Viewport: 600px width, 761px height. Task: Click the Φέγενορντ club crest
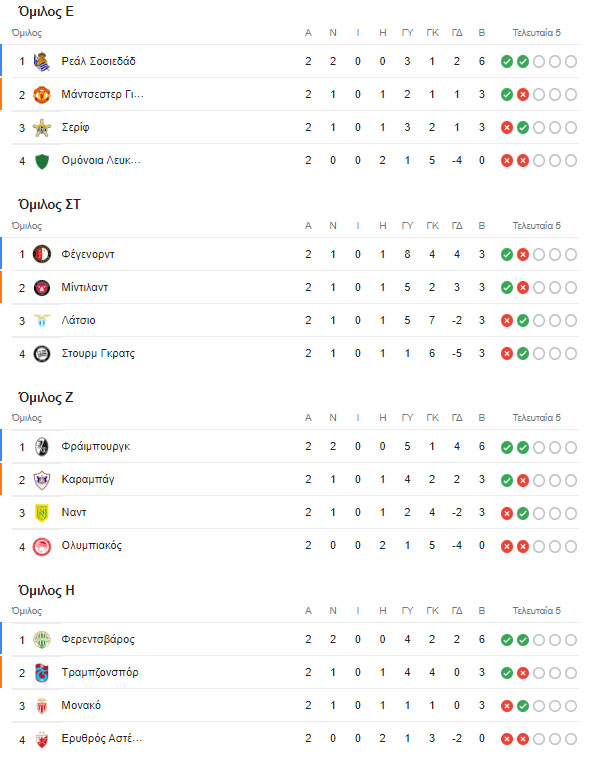pyautogui.click(x=41, y=254)
